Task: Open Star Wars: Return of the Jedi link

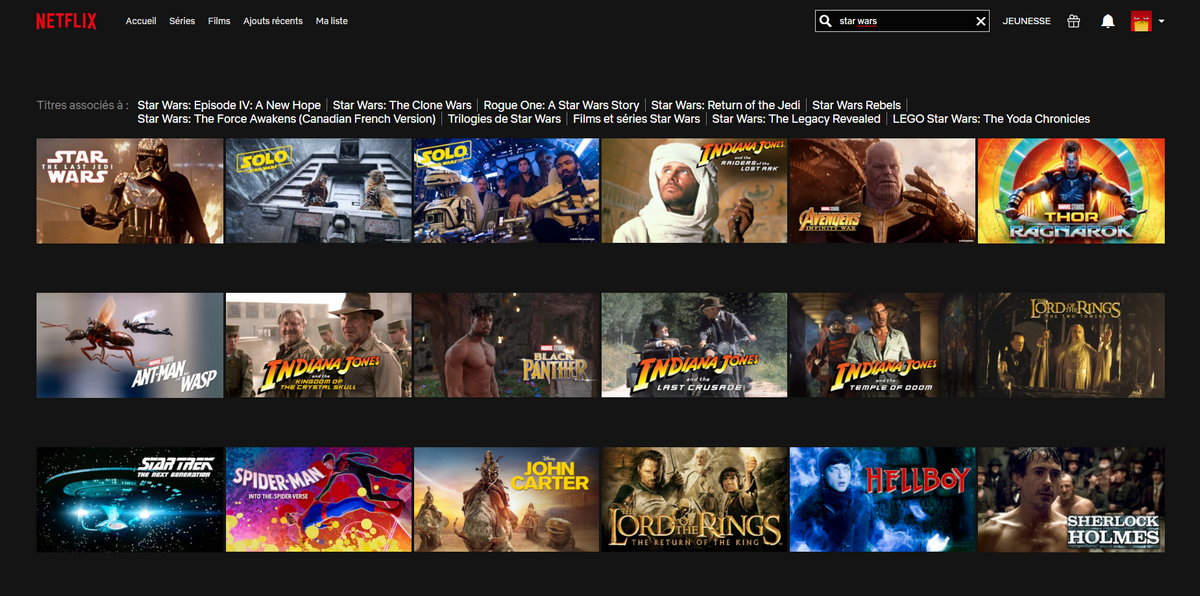Action: (x=726, y=105)
